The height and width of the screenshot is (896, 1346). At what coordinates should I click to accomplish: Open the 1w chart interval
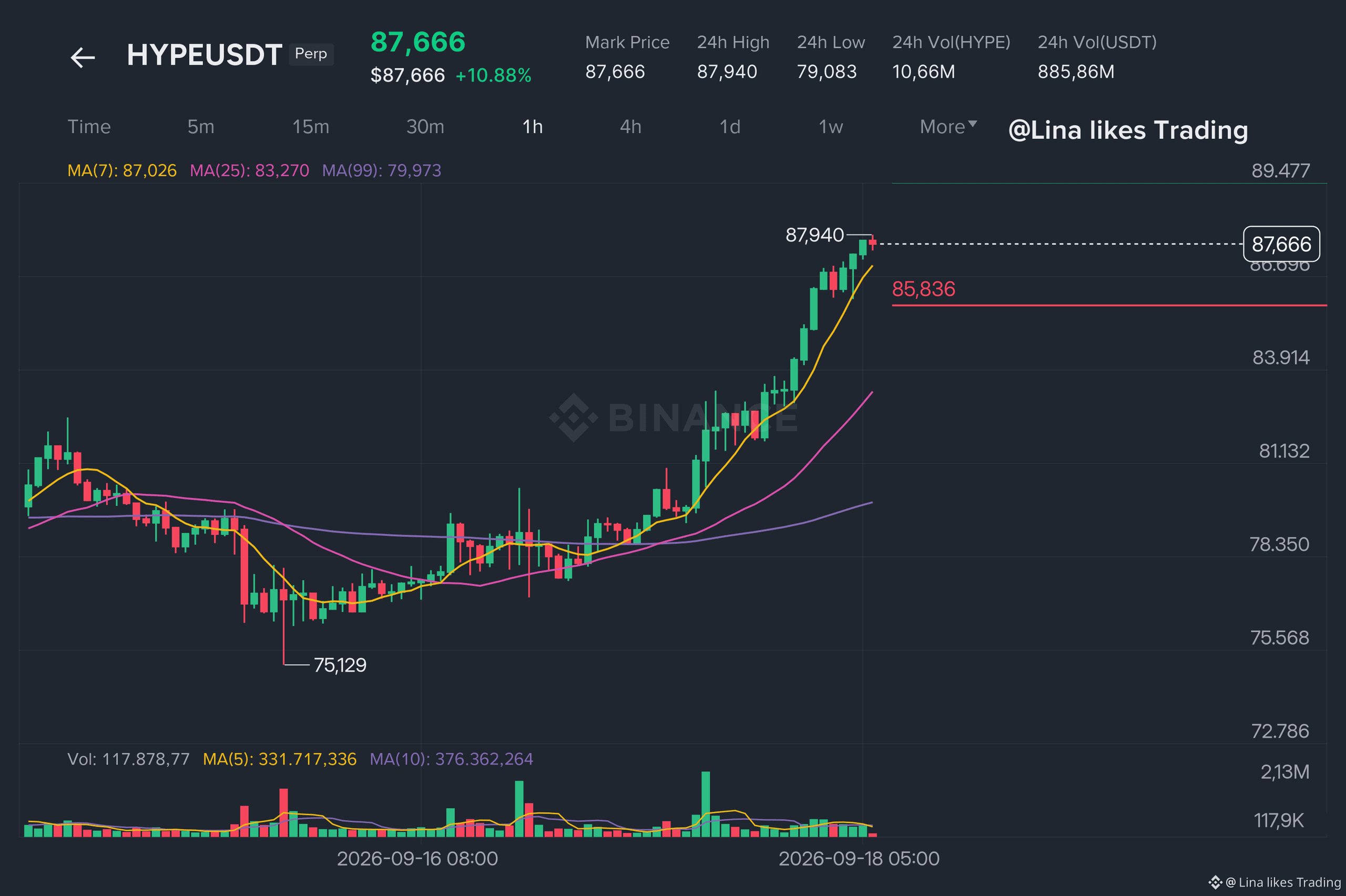click(x=831, y=127)
